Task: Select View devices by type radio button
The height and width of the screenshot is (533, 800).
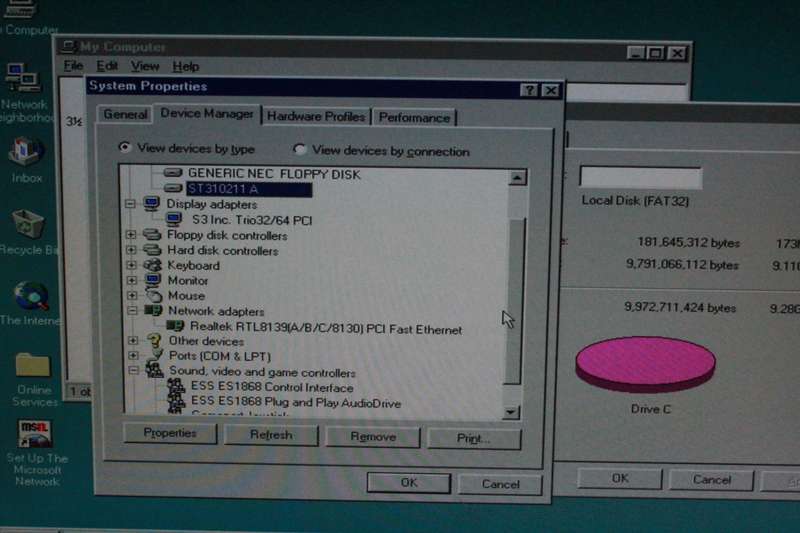Action: [124, 147]
